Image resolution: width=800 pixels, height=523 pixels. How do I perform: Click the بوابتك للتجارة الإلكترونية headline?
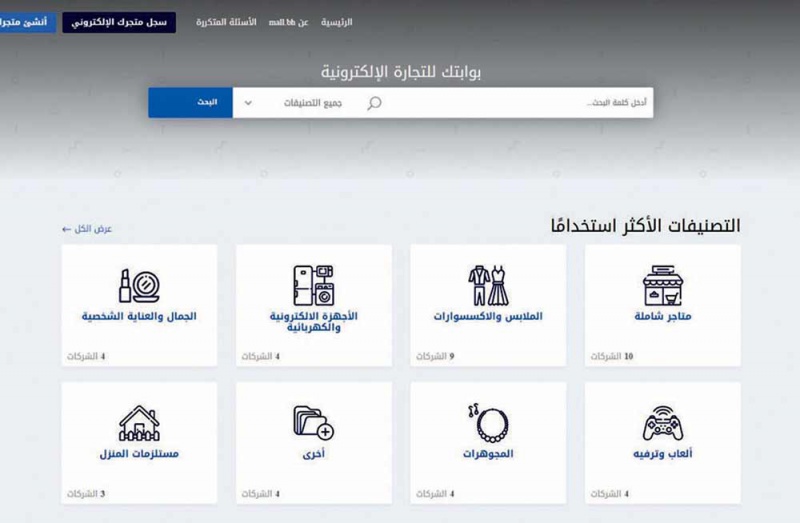(x=401, y=72)
